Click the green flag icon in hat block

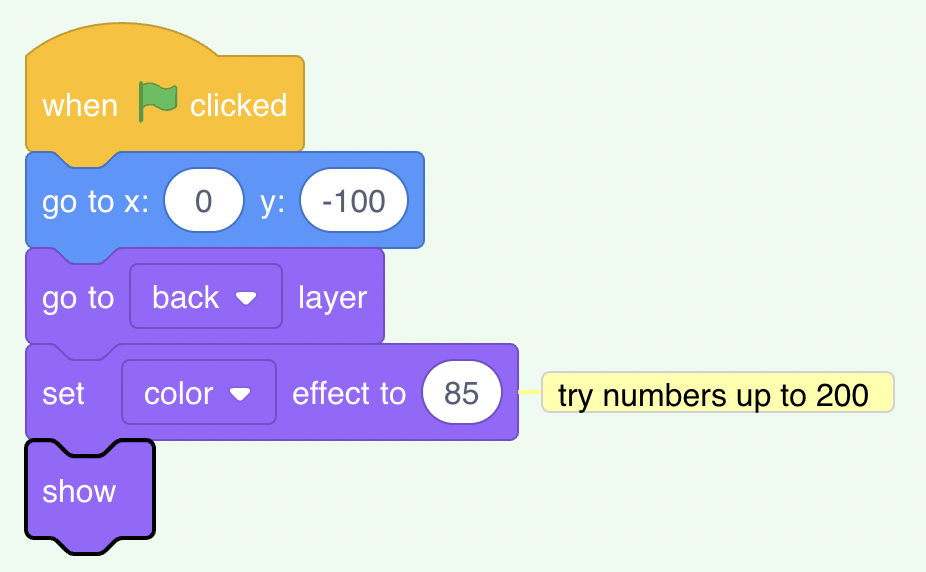click(x=157, y=102)
